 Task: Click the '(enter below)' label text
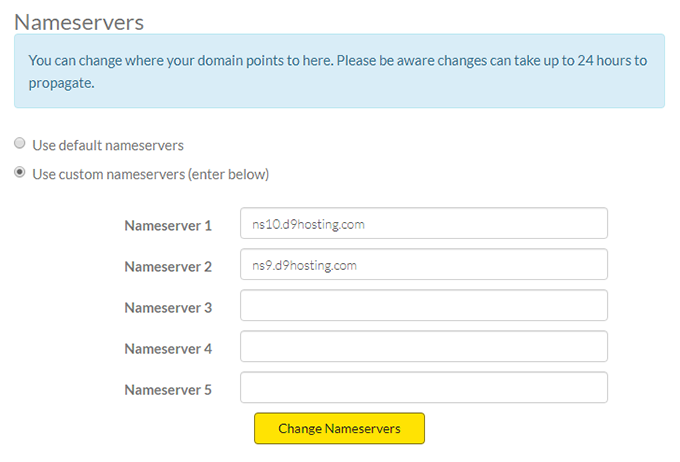(x=229, y=174)
